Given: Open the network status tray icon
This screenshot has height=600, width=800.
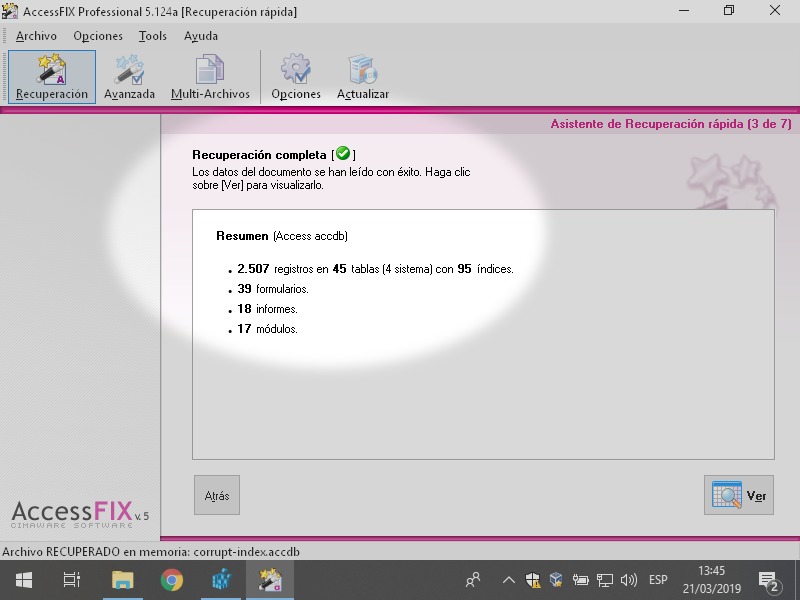Looking at the screenshot, I should (x=604, y=579).
